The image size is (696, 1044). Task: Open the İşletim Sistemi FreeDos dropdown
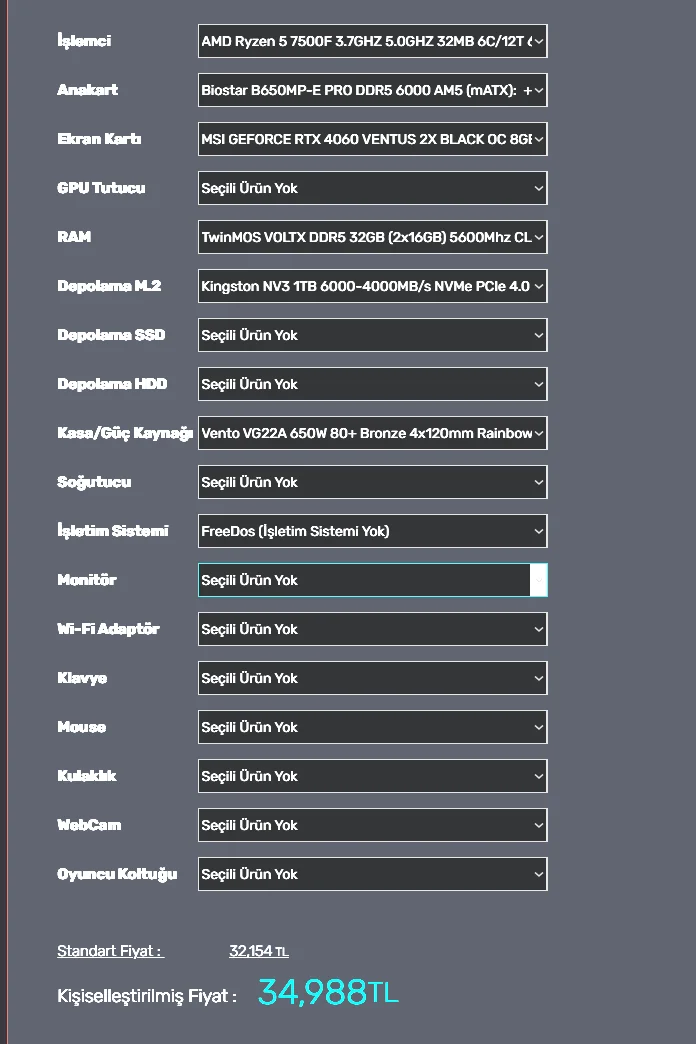(372, 531)
